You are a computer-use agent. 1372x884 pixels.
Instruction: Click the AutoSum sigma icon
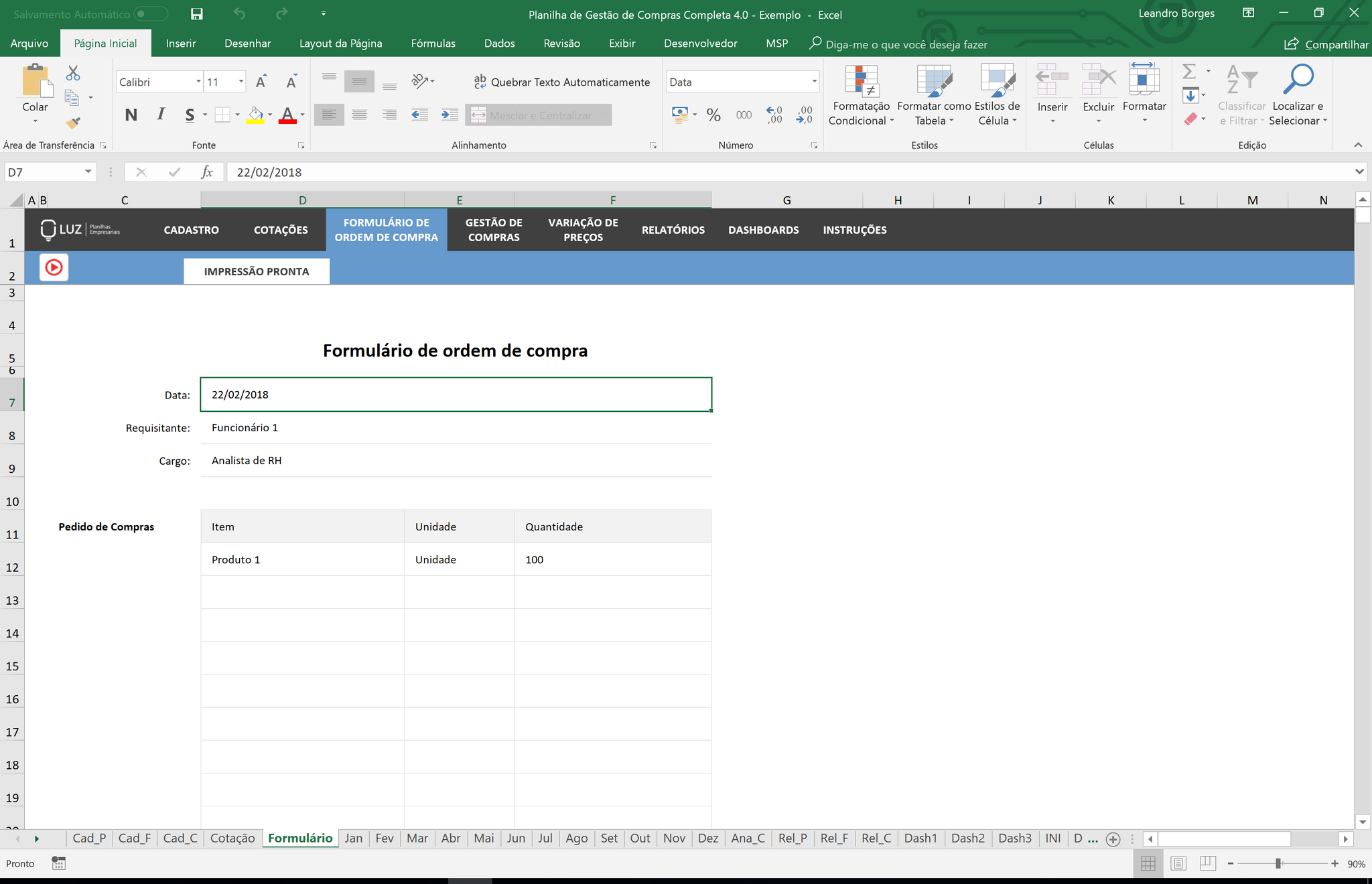1189,72
